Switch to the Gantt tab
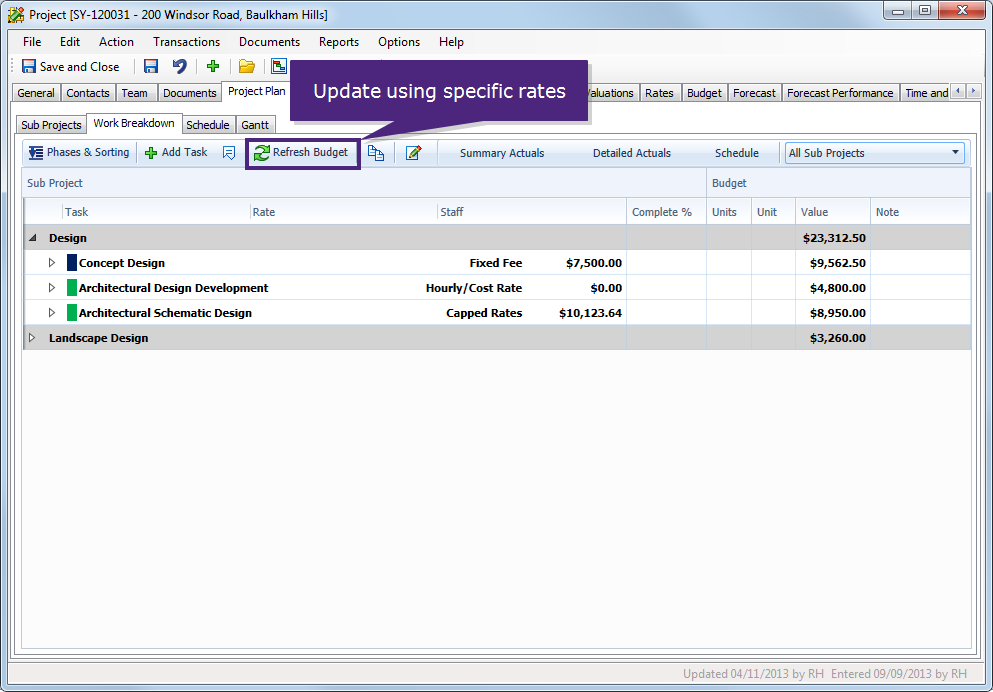This screenshot has width=993, height=692. (x=256, y=125)
